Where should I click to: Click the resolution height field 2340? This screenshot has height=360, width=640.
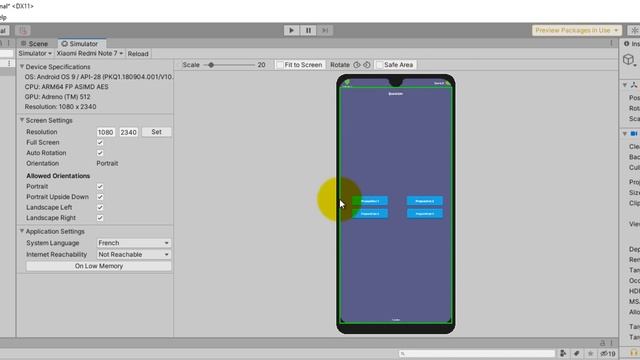point(129,132)
